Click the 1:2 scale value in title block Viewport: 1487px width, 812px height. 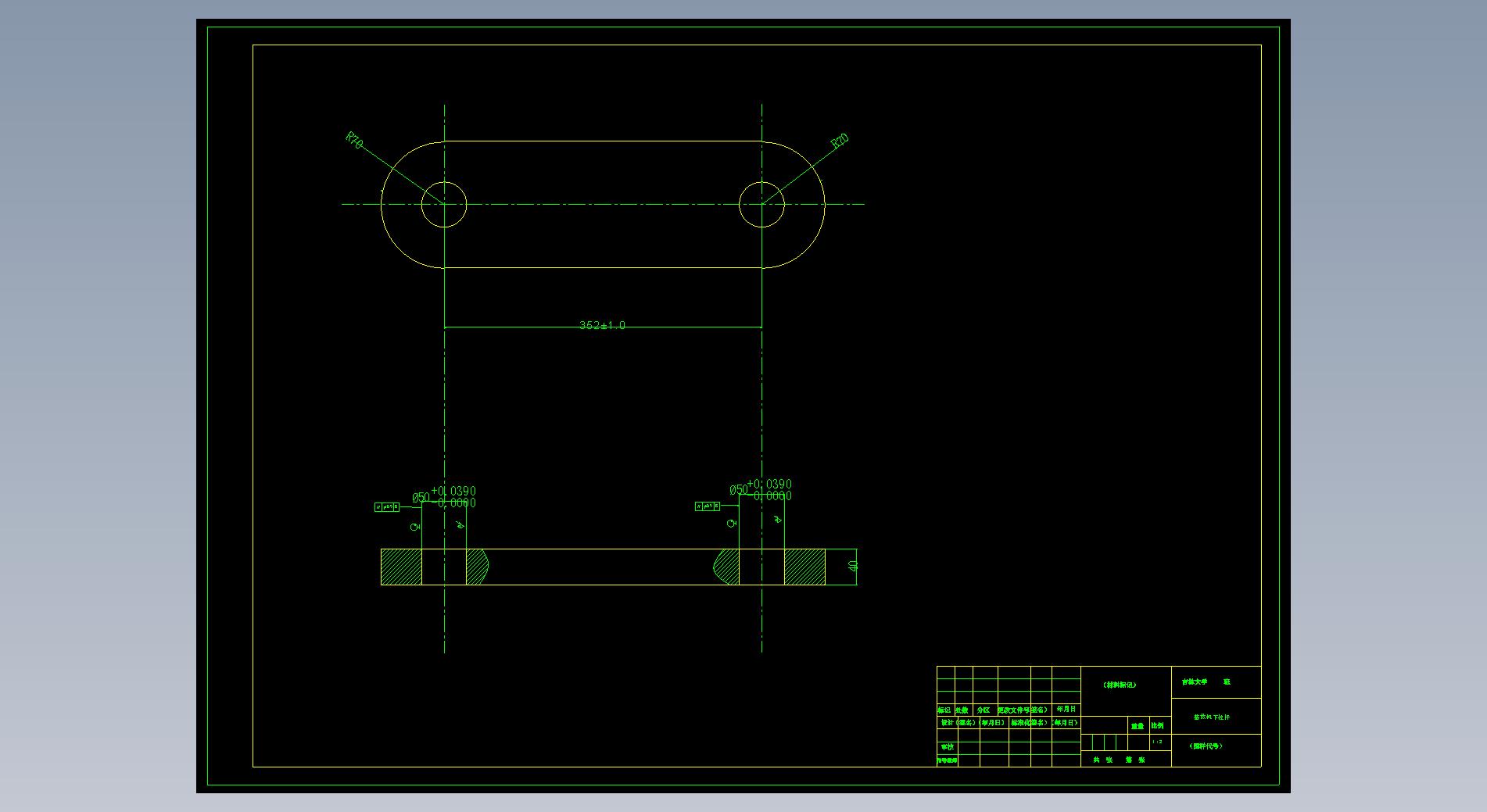1157,742
